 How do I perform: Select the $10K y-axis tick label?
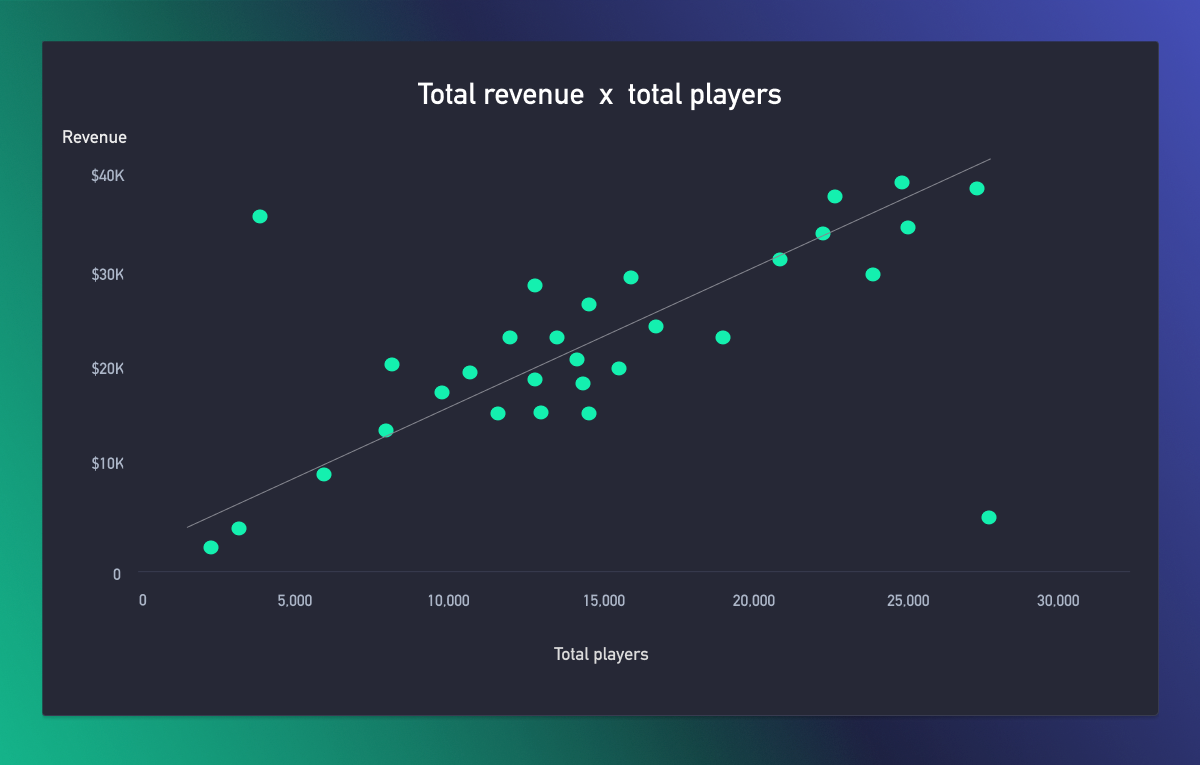(107, 464)
